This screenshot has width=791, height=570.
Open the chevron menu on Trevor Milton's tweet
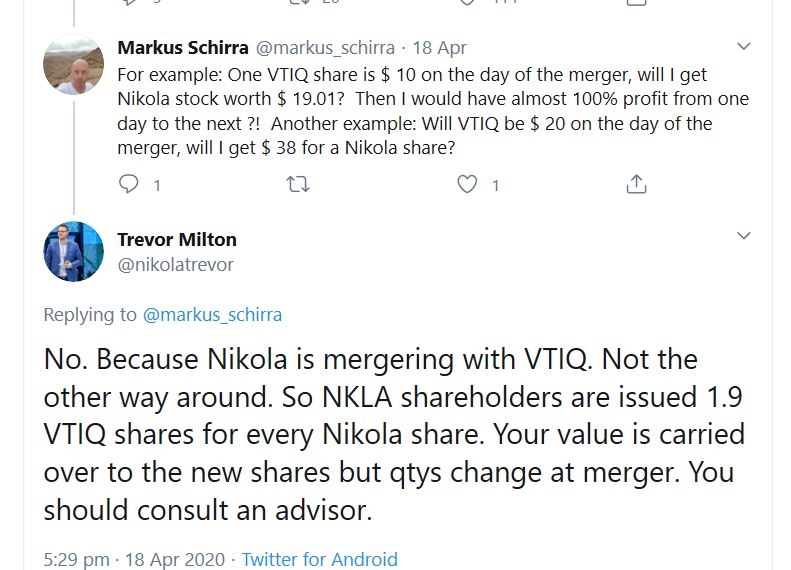point(743,236)
